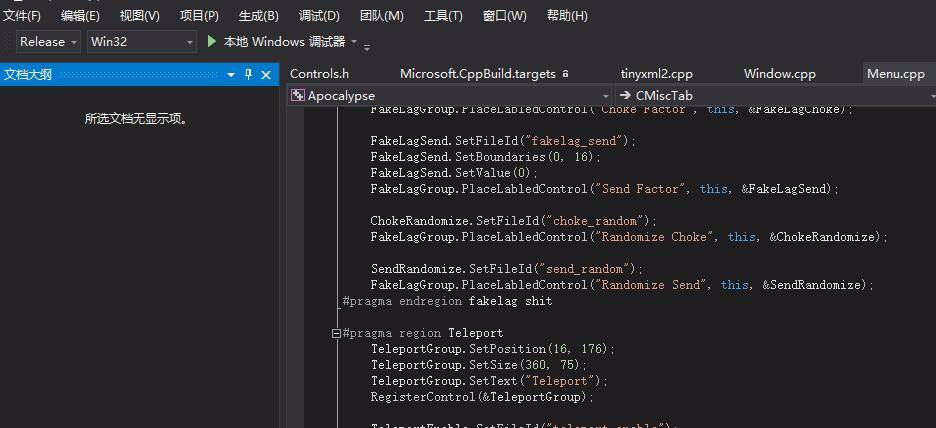Switch to the Microsoft.CppBuild.targets tab
The image size is (936, 428).
tap(478, 74)
